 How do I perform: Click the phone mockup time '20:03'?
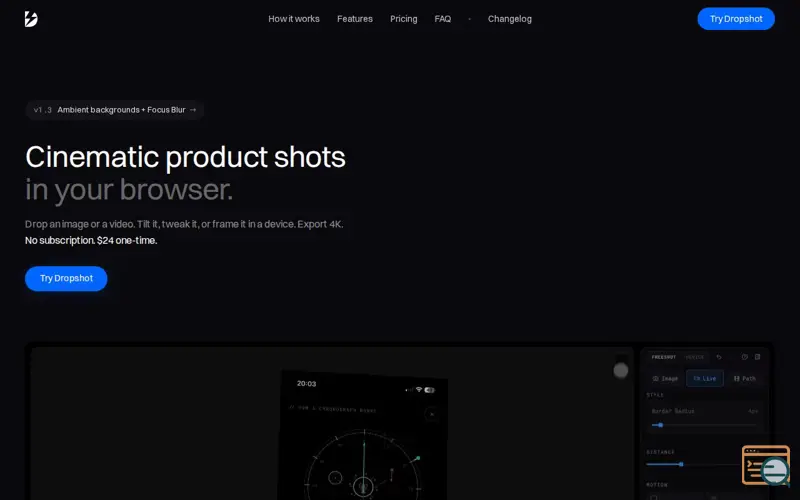[x=307, y=384]
